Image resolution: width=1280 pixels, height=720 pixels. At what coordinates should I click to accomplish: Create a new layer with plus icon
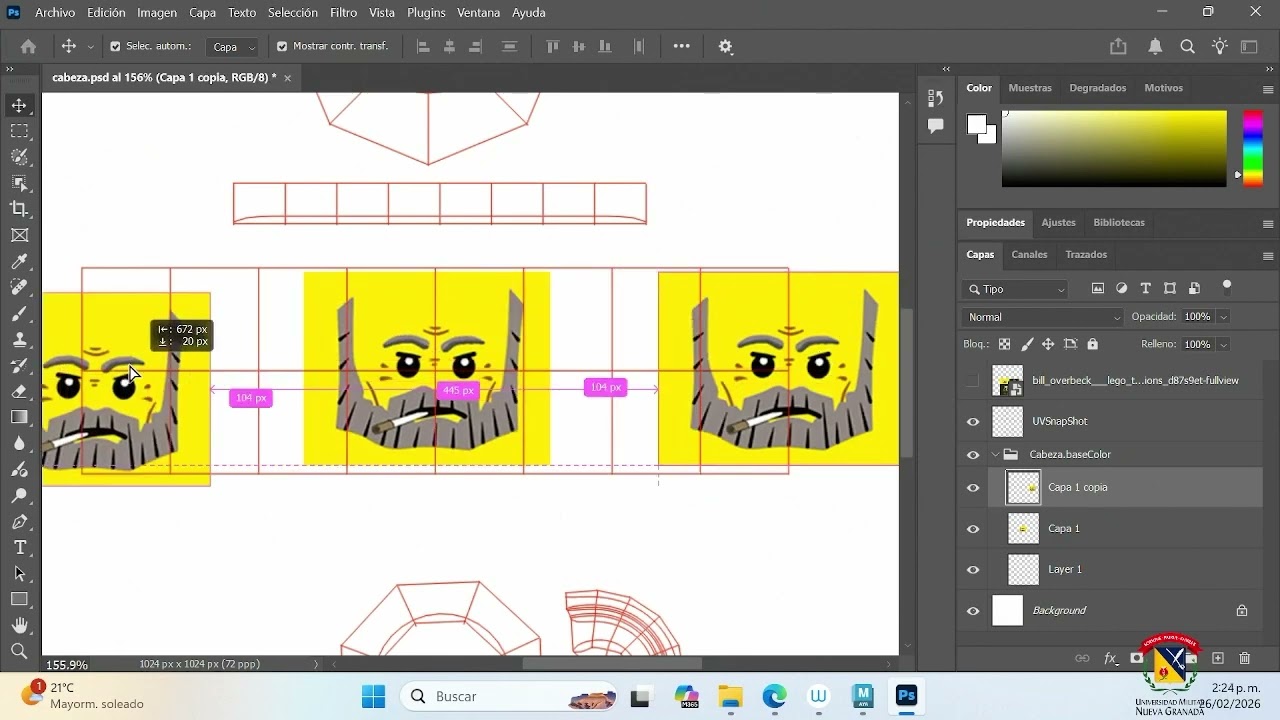coord(1218,658)
